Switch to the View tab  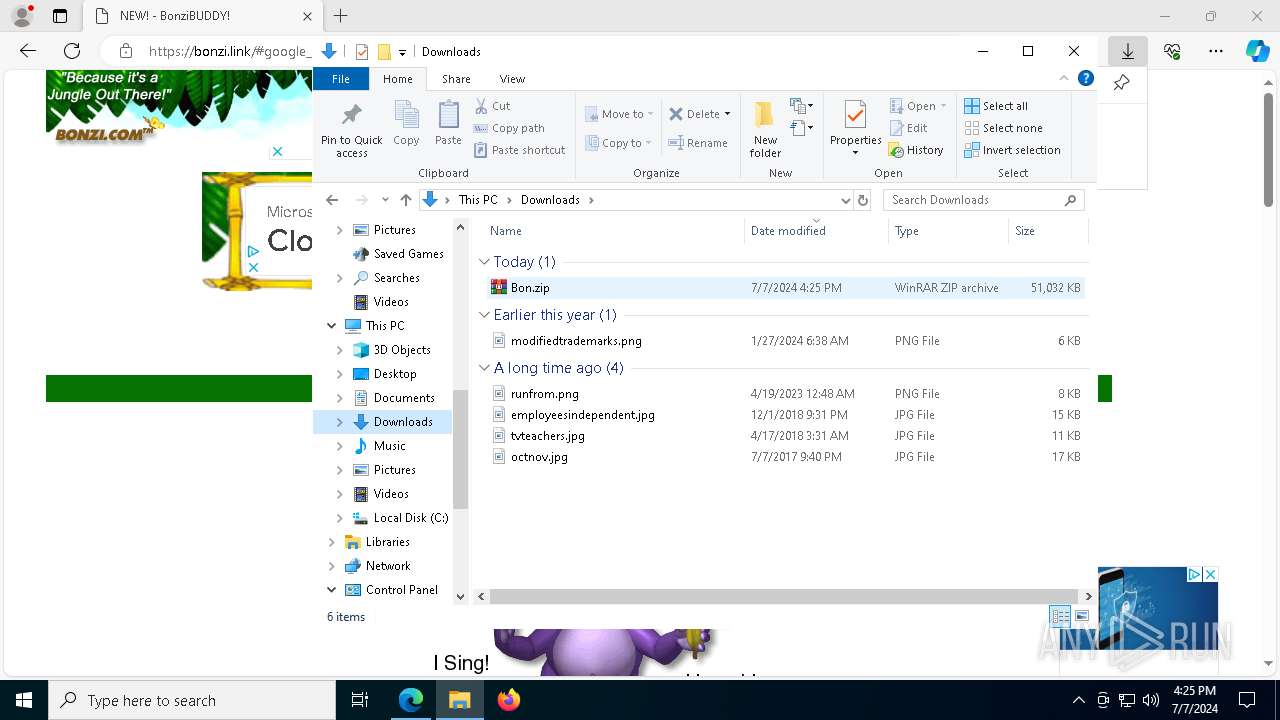(512, 79)
